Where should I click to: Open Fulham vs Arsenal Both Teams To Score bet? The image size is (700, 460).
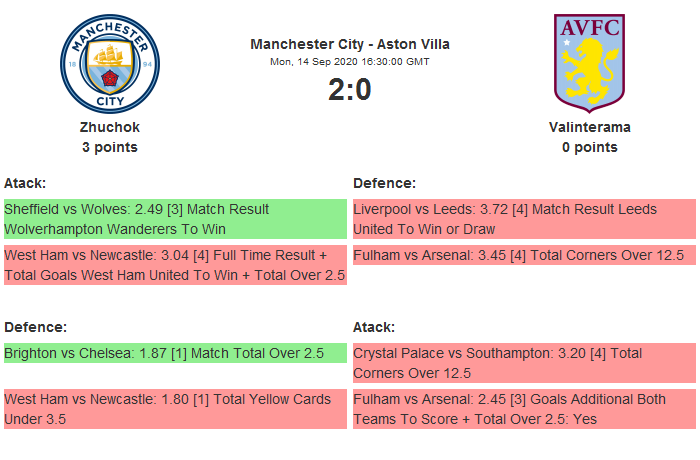tap(523, 409)
